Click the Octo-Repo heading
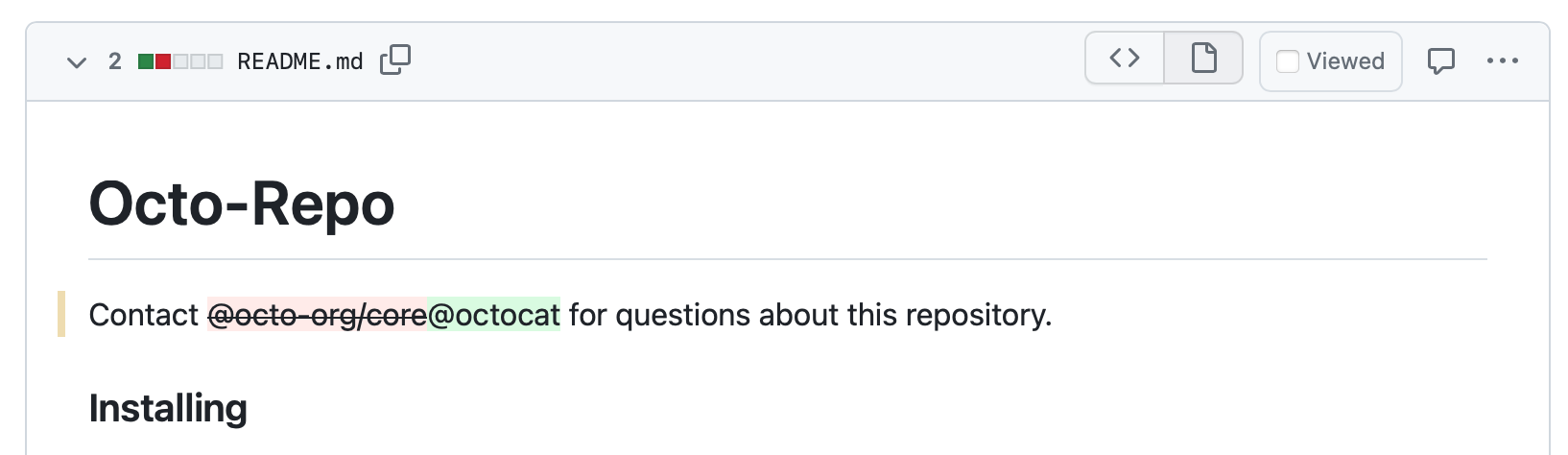Image resolution: width=1568 pixels, height=455 pixels. (x=242, y=204)
